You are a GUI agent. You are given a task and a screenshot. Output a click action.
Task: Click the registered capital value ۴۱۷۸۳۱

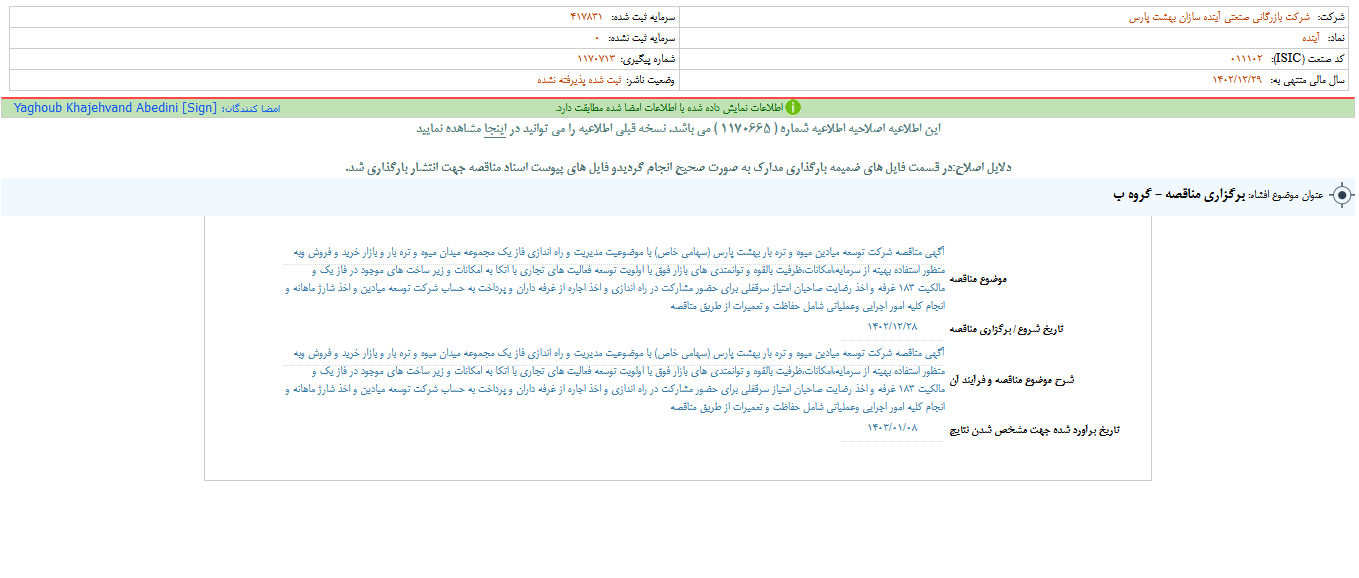click(x=586, y=18)
